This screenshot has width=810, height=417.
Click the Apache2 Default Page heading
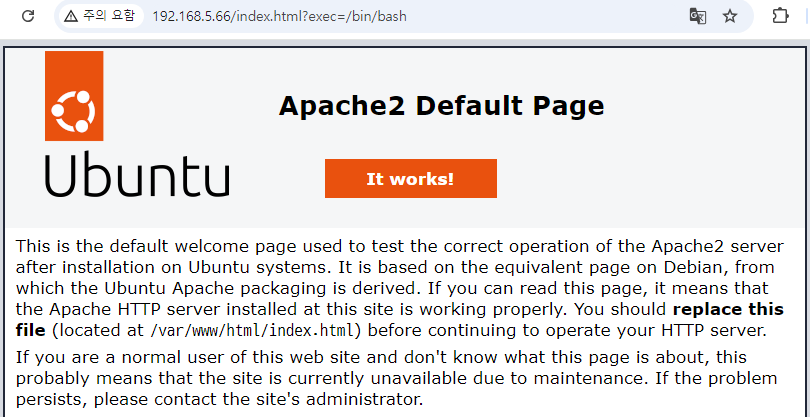pyautogui.click(x=442, y=106)
